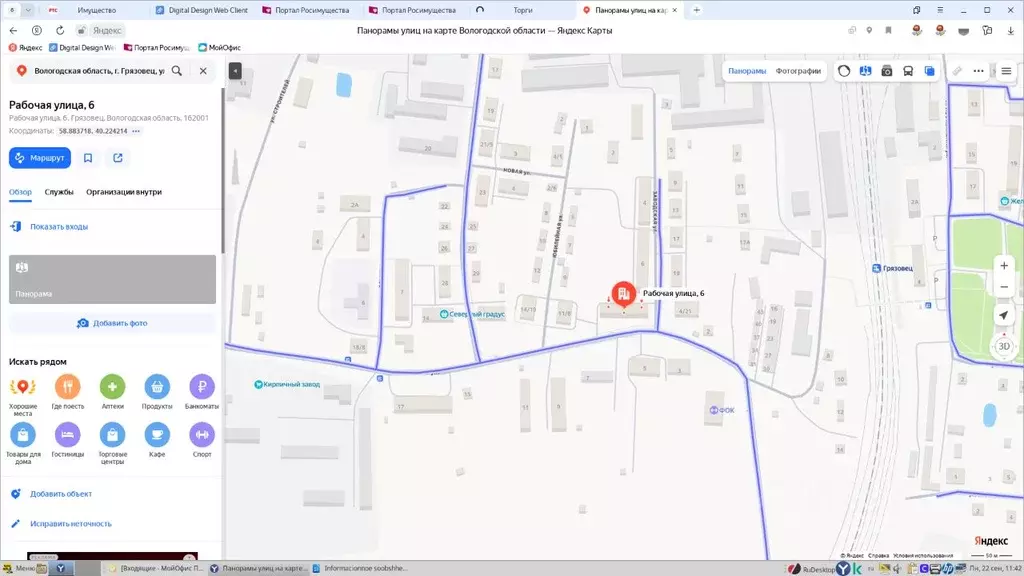Select the ruler measurement tool
This screenshot has height=576, width=1024.
pos(957,71)
